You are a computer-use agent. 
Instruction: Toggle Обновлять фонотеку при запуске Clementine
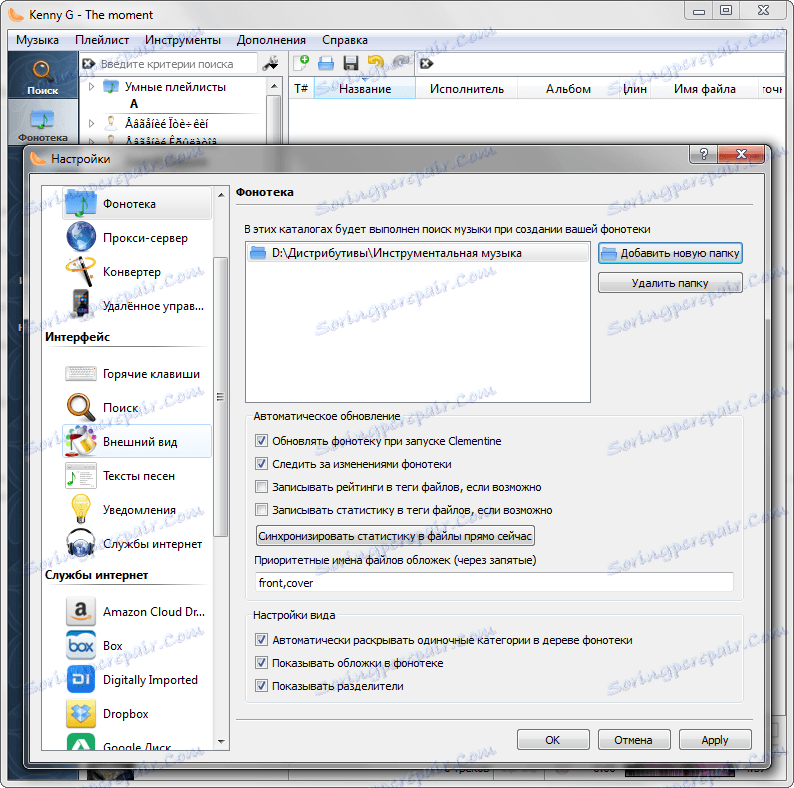[261, 441]
